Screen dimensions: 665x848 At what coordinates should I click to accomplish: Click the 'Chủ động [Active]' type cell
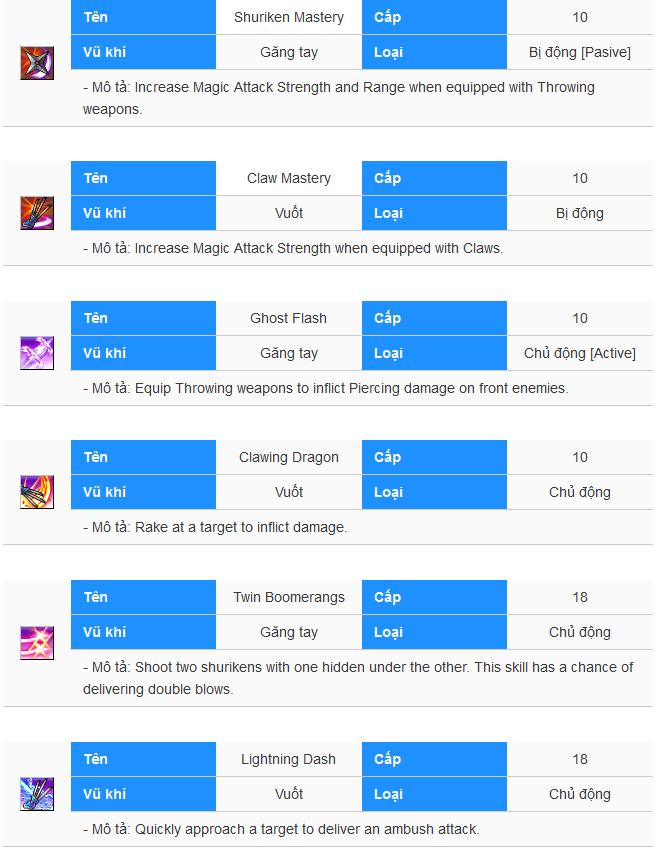coord(580,353)
